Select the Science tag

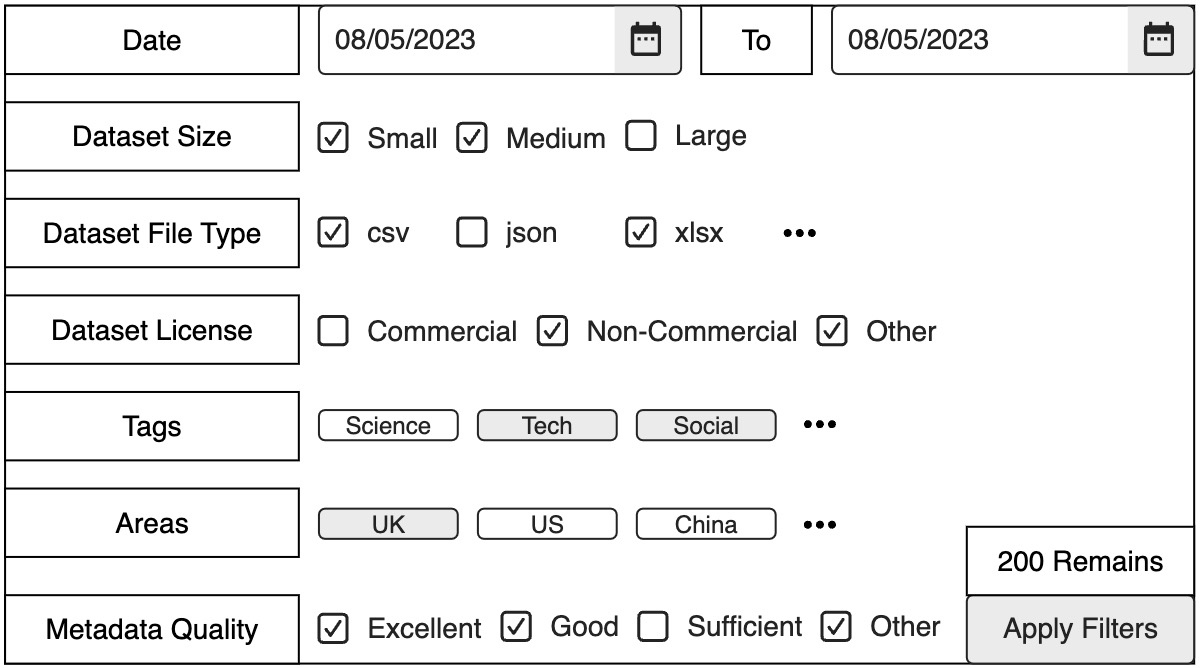point(388,426)
